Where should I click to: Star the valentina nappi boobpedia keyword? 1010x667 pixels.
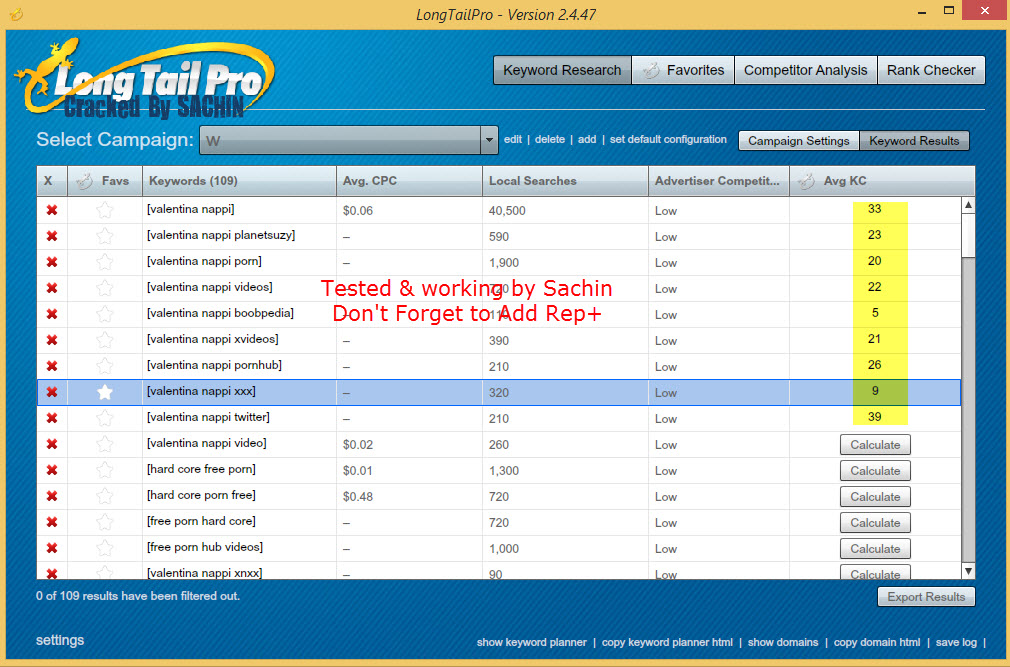(x=105, y=314)
